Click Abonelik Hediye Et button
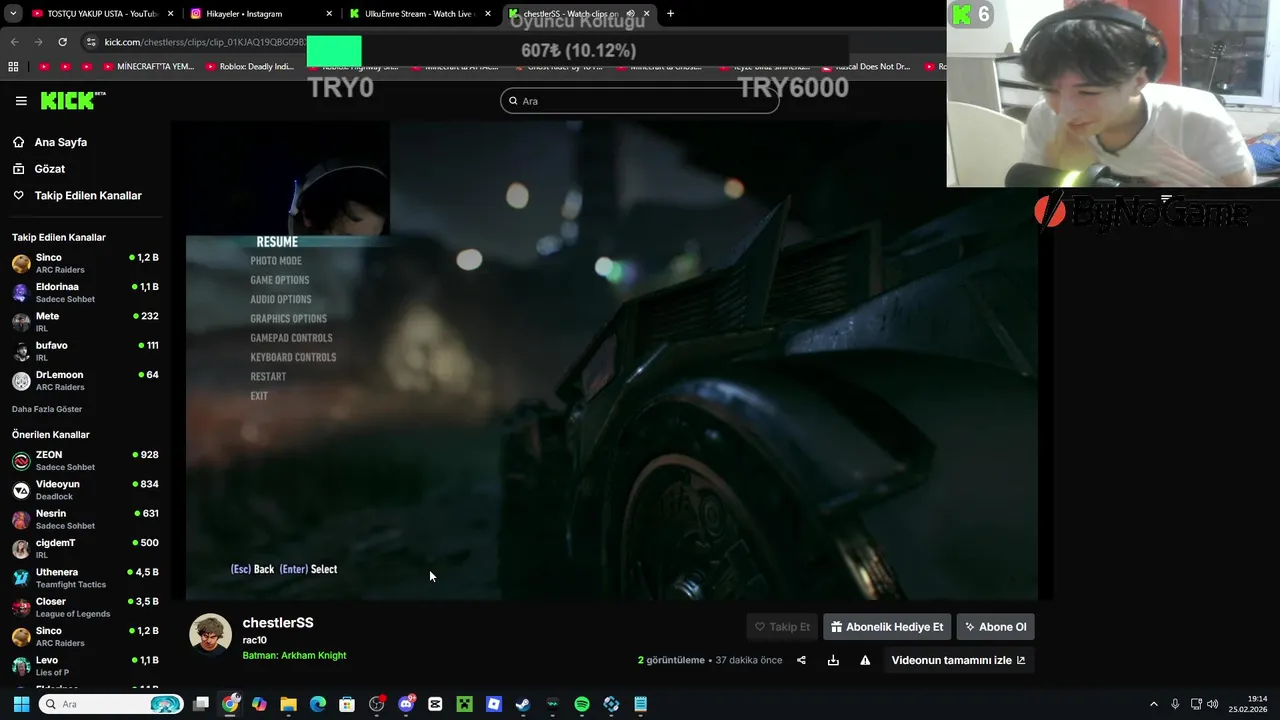1280x720 pixels. click(887, 627)
